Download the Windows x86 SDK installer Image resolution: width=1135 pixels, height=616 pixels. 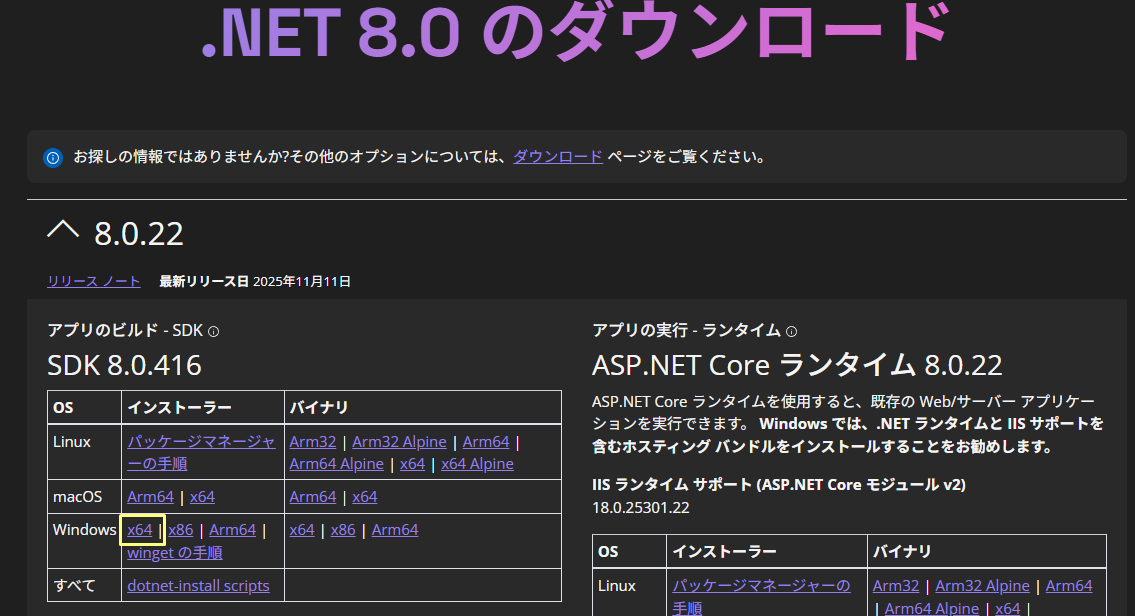(x=181, y=530)
